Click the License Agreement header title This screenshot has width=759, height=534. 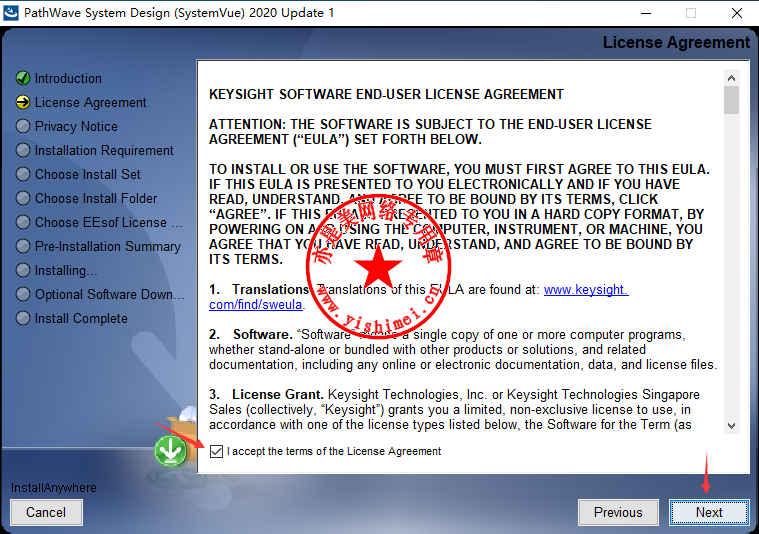[x=676, y=43]
